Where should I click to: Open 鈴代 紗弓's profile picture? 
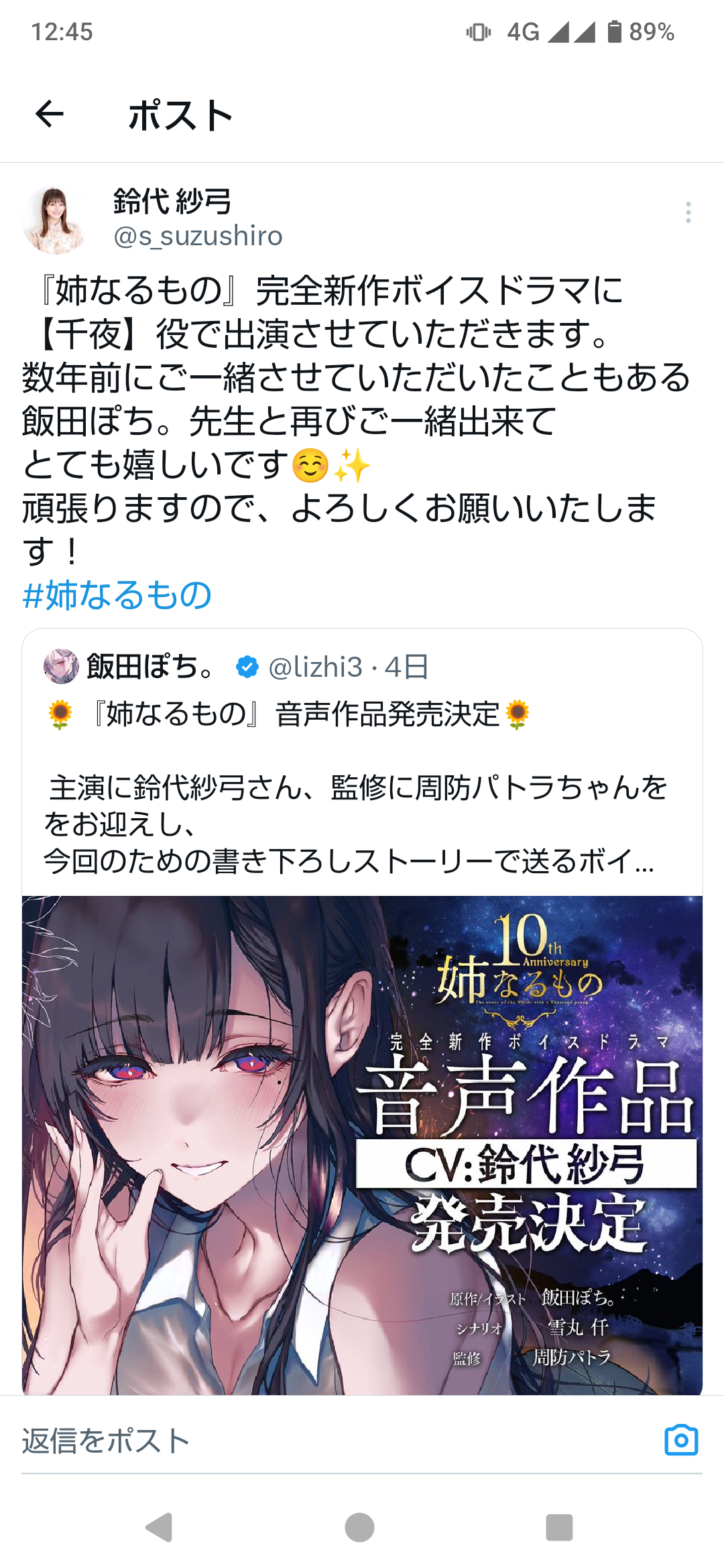[55, 220]
